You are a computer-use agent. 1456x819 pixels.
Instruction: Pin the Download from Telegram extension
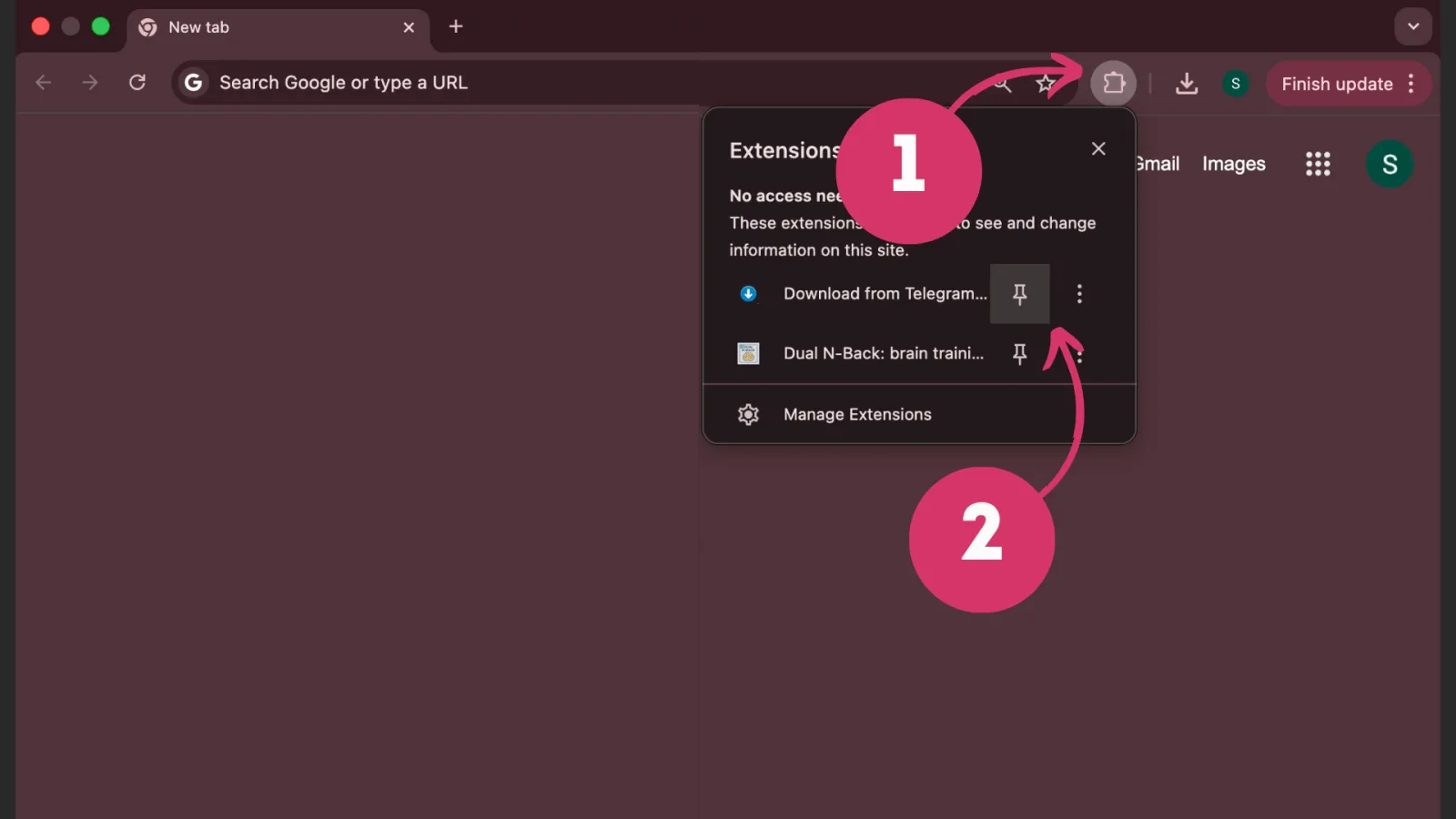pos(1019,294)
